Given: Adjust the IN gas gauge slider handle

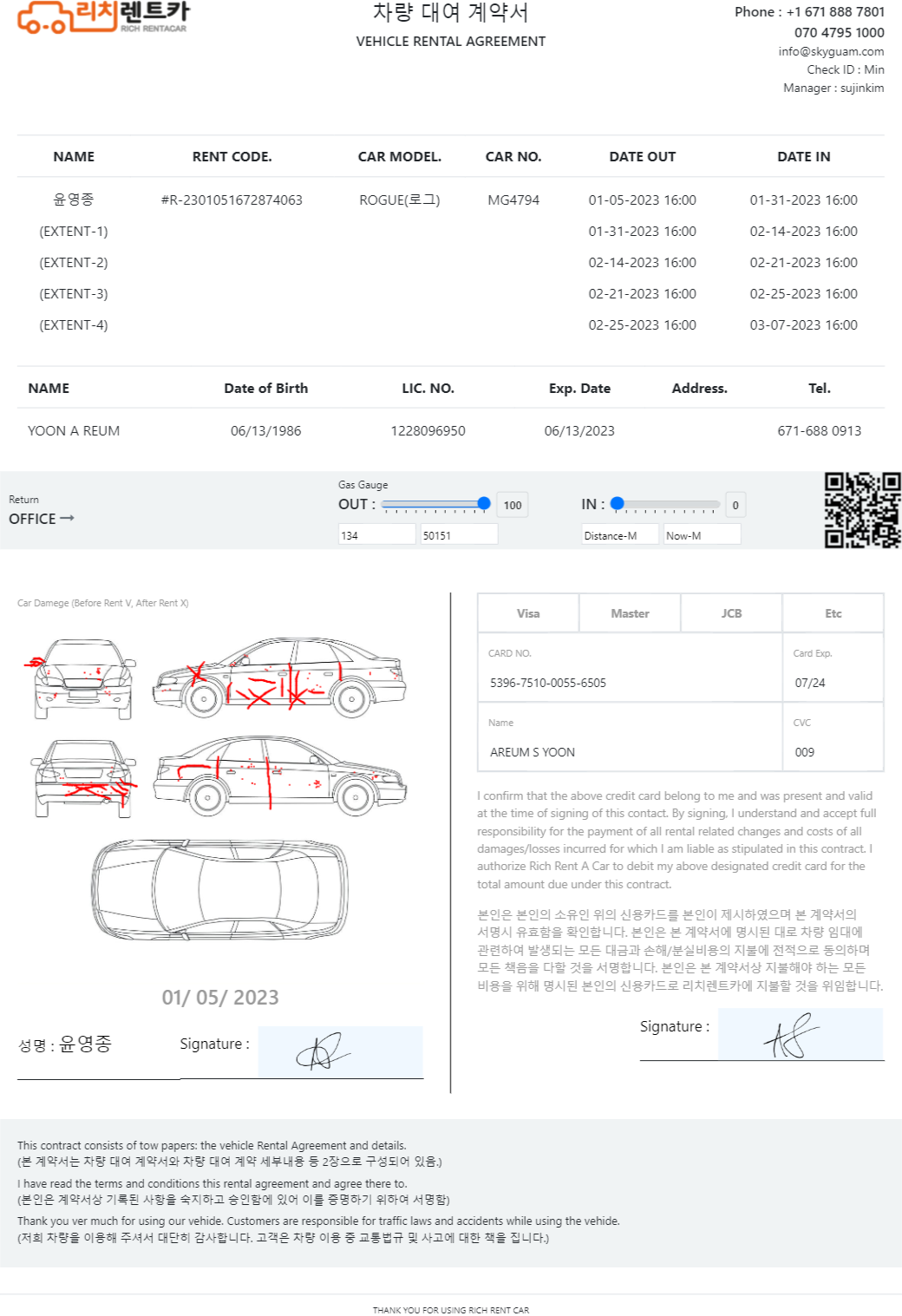Looking at the screenshot, I should pyautogui.click(x=618, y=503).
